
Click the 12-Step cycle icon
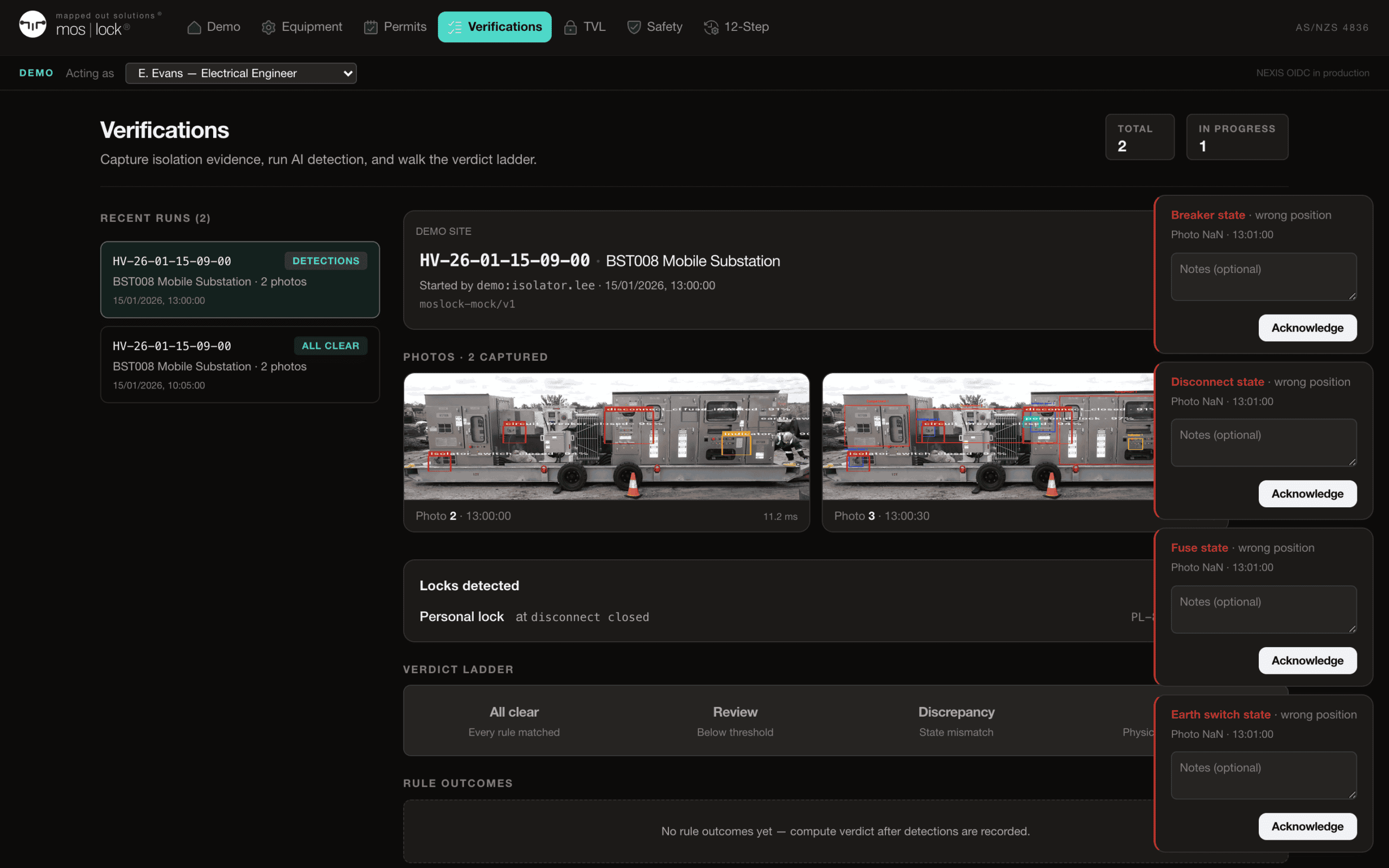click(711, 27)
